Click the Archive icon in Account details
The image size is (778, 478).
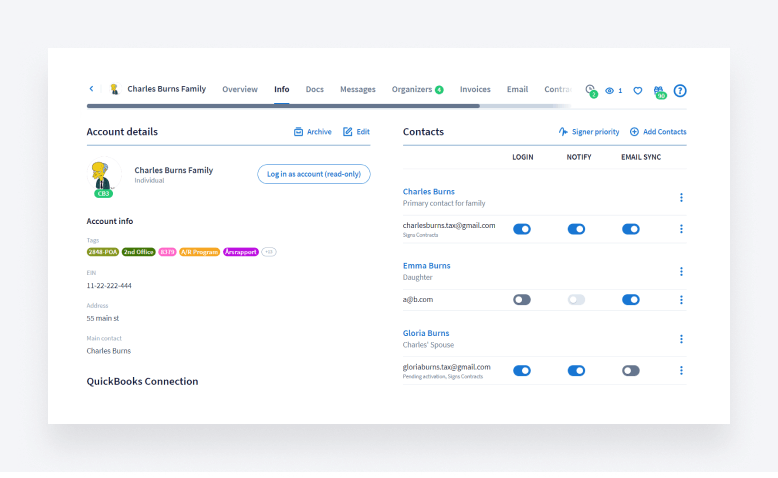pyautogui.click(x=298, y=132)
